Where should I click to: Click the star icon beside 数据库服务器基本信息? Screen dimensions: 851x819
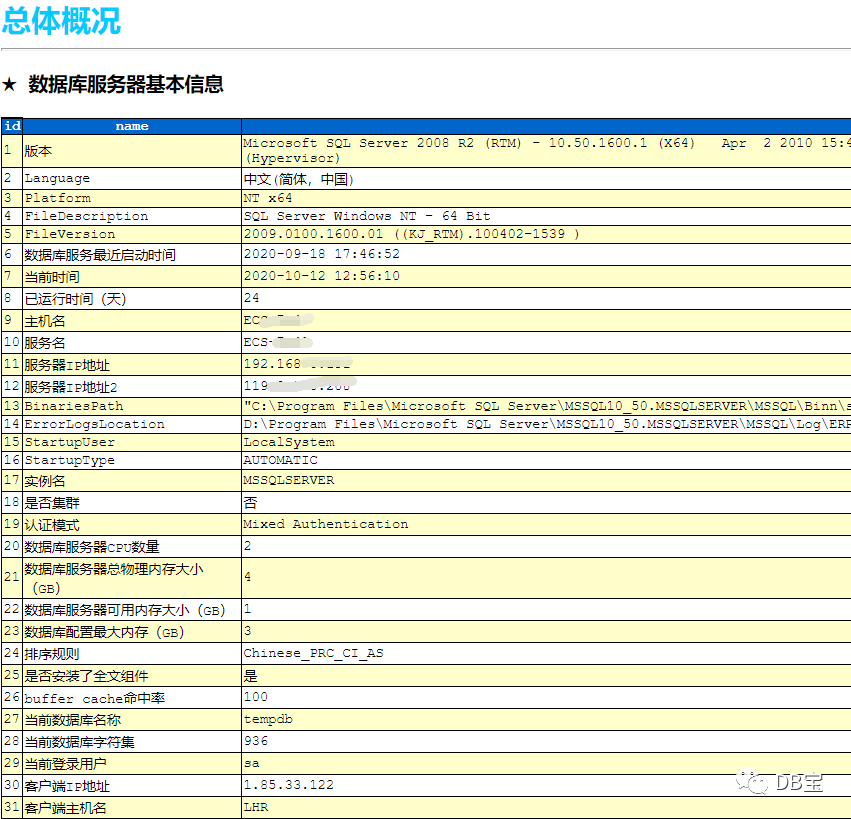11,86
